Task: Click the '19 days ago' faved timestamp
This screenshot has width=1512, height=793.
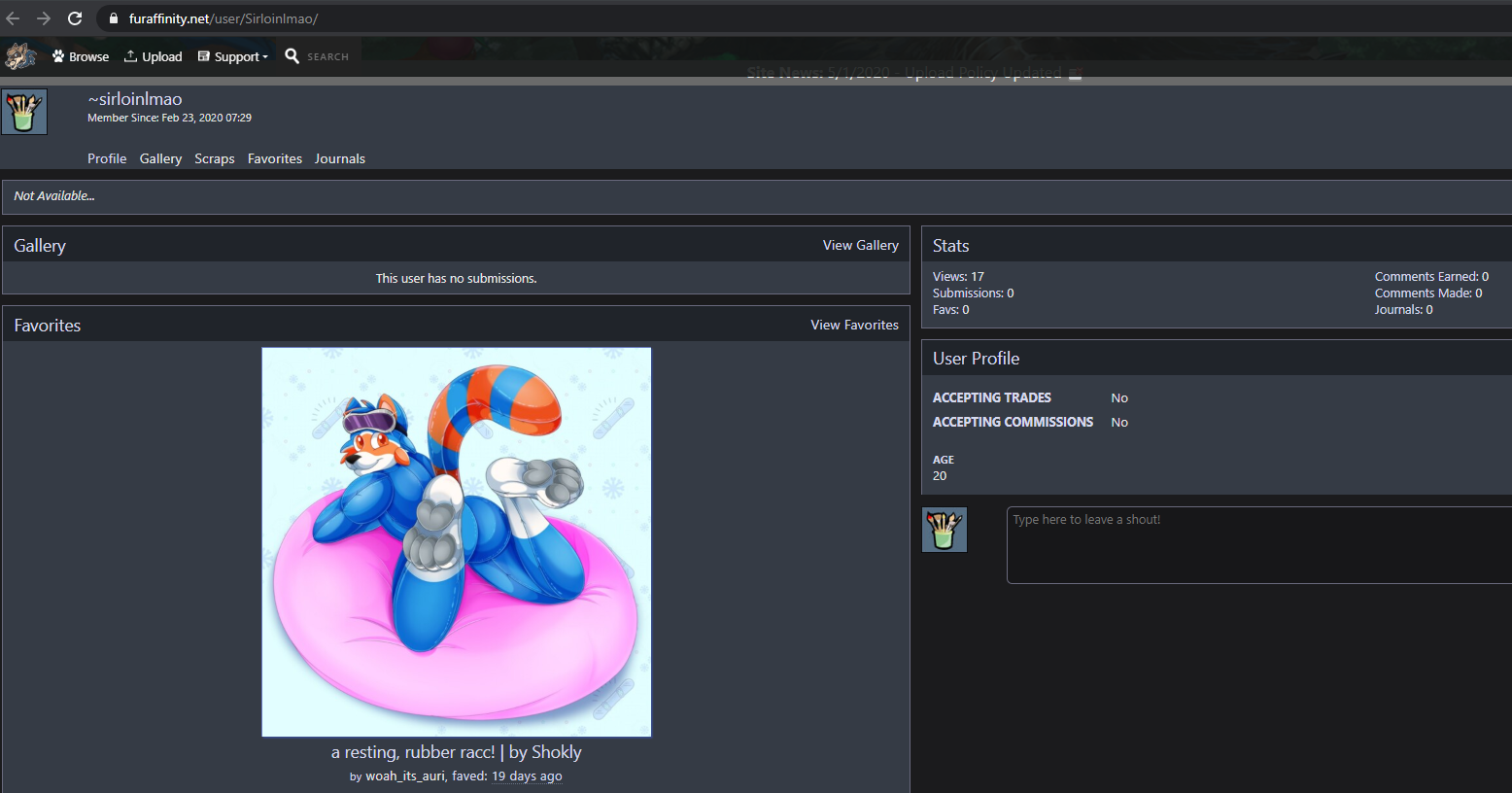Action: (x=527, y=776)
